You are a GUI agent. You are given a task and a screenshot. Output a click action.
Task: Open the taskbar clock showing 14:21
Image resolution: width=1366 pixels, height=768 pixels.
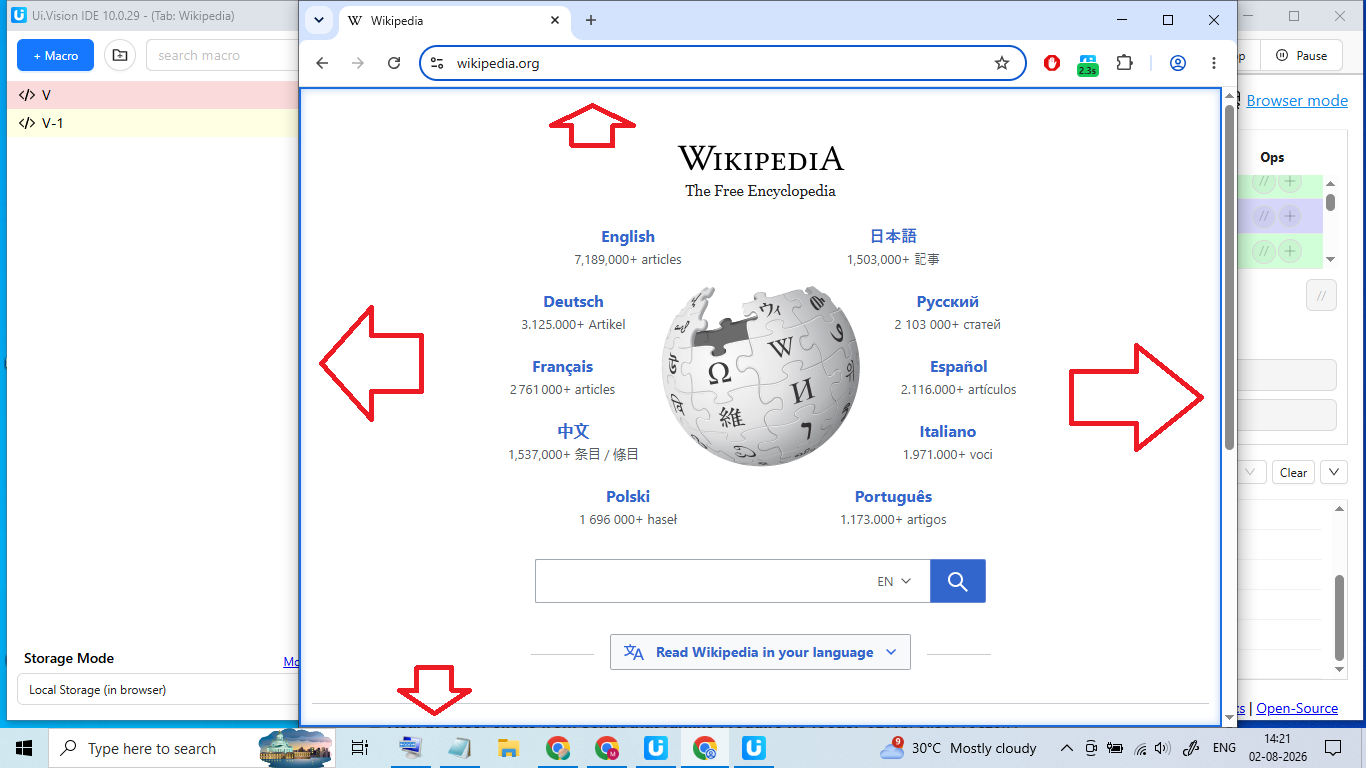pos(1277,748)
